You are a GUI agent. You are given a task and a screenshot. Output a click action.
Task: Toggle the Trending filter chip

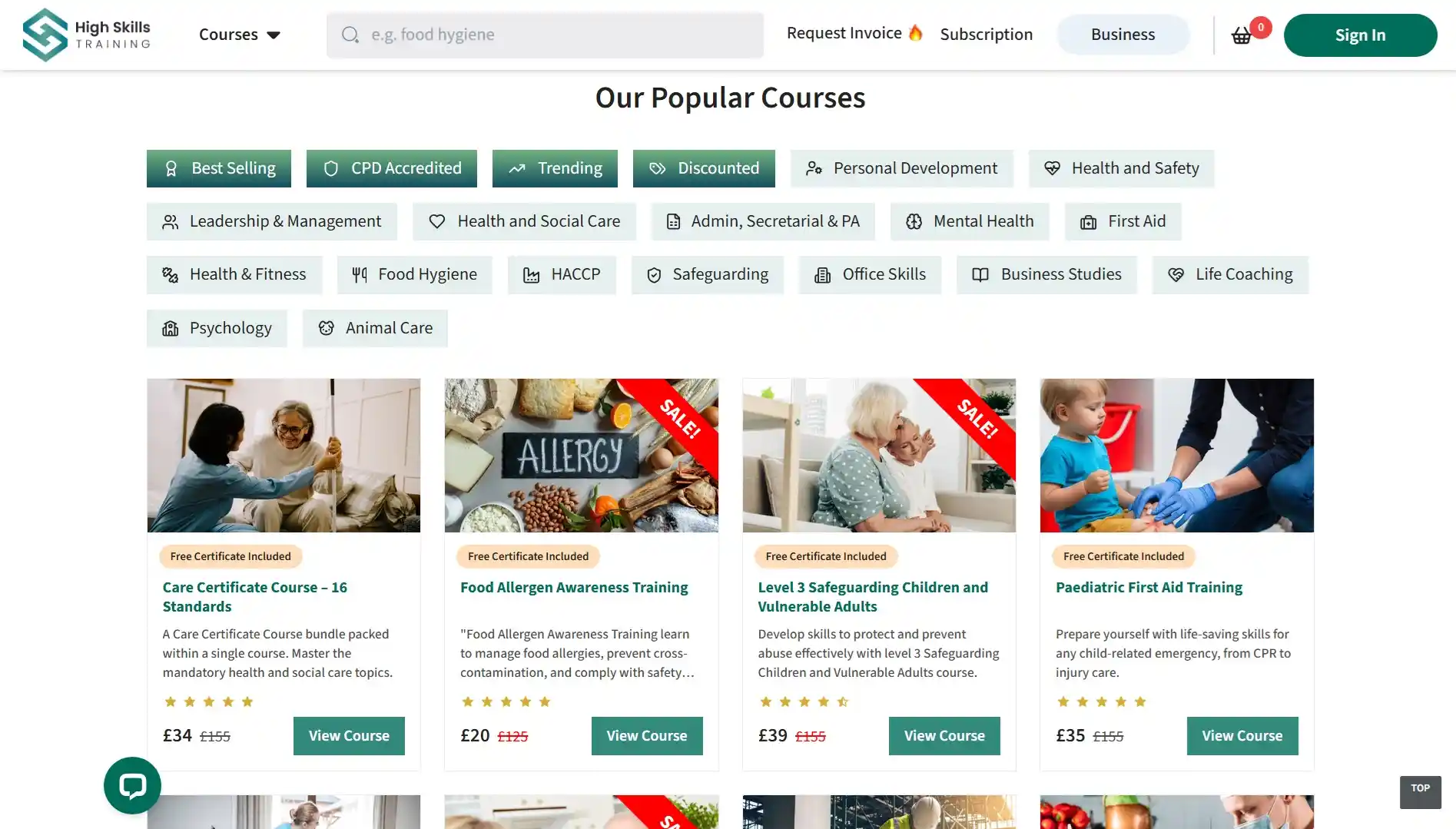pyautogui.click(x=555, y=168)
